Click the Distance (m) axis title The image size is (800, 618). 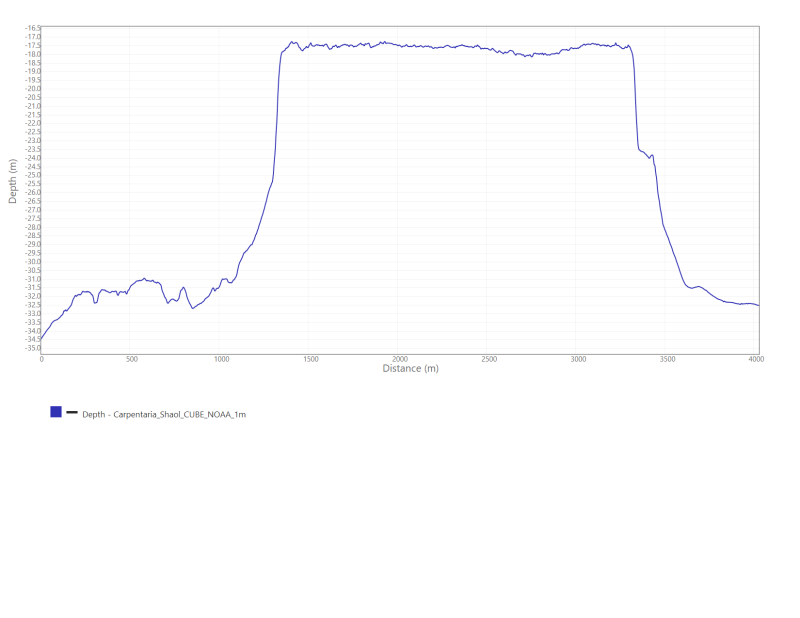click(x=411, y=368)
